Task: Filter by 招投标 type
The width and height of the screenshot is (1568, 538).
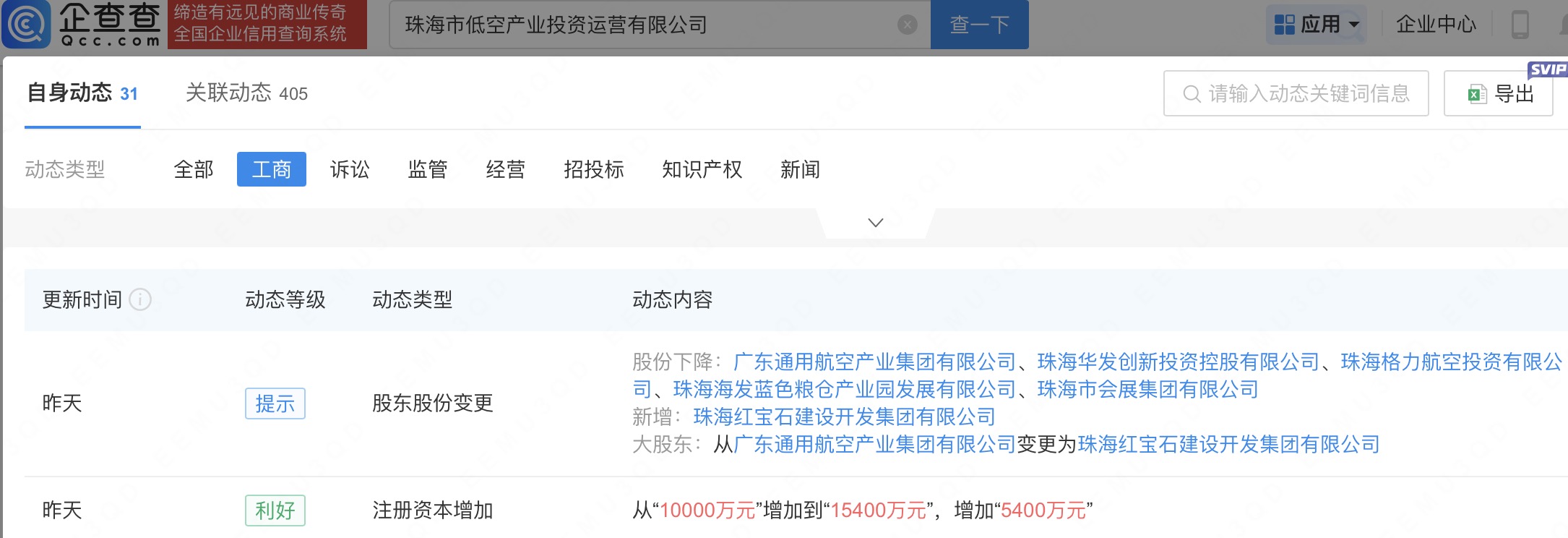Action: tap(593, 169)
